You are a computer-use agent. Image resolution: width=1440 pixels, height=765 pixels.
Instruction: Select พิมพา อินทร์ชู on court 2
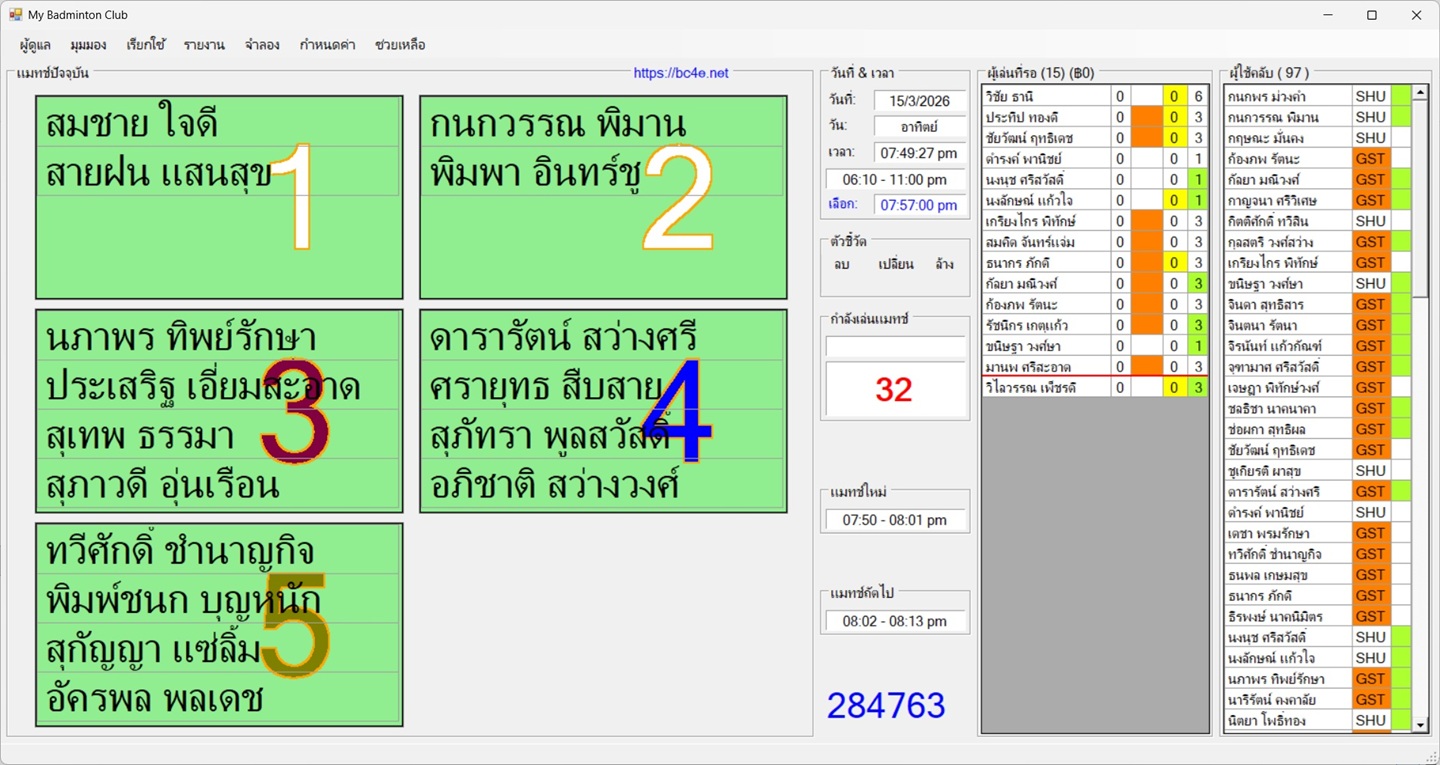coord(602,172)
